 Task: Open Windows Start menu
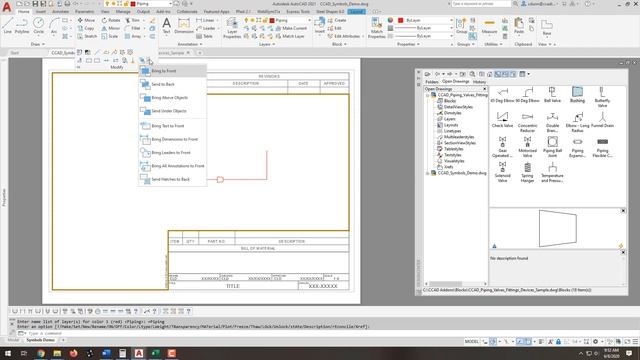pyautogui.click(x=8, y=353)
